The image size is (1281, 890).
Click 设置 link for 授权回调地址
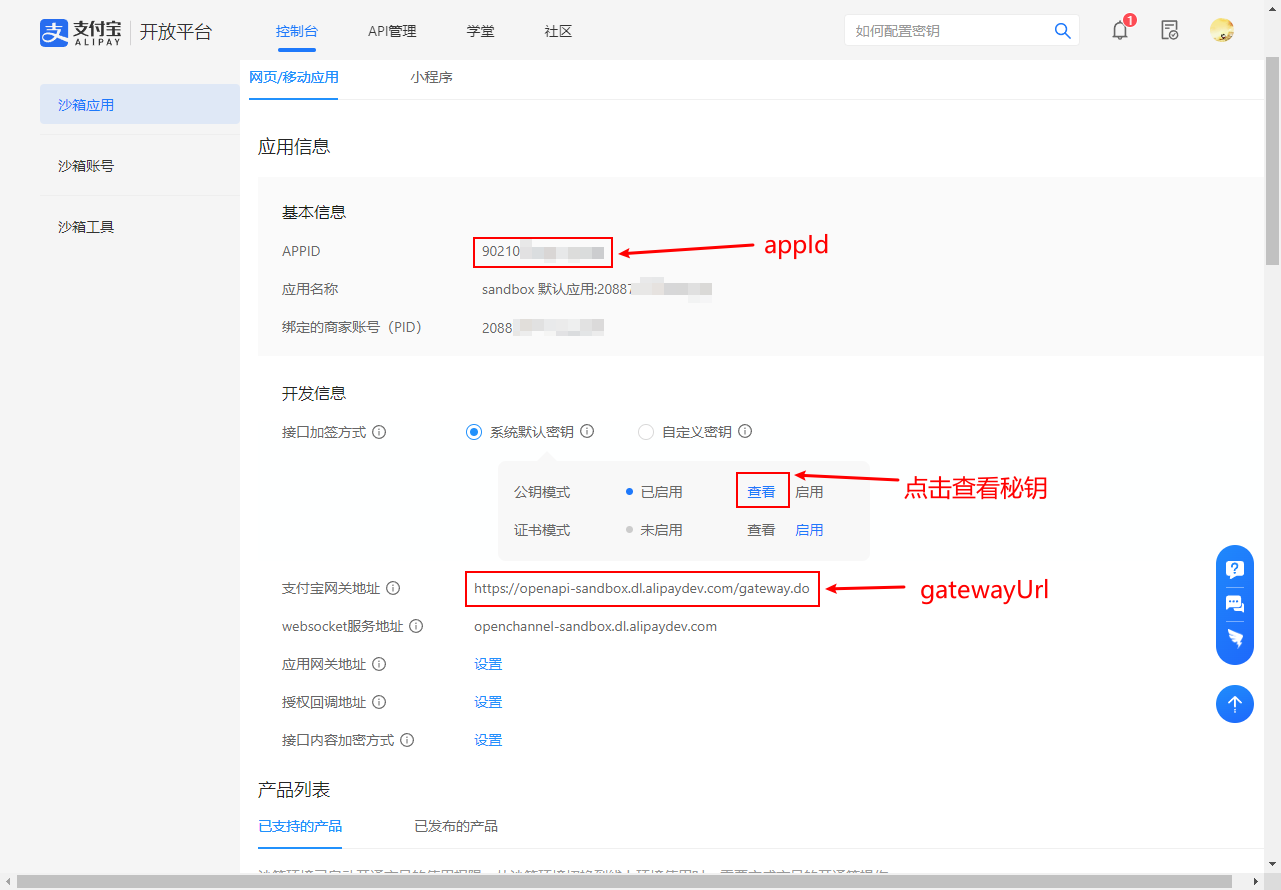pos(488,702)
